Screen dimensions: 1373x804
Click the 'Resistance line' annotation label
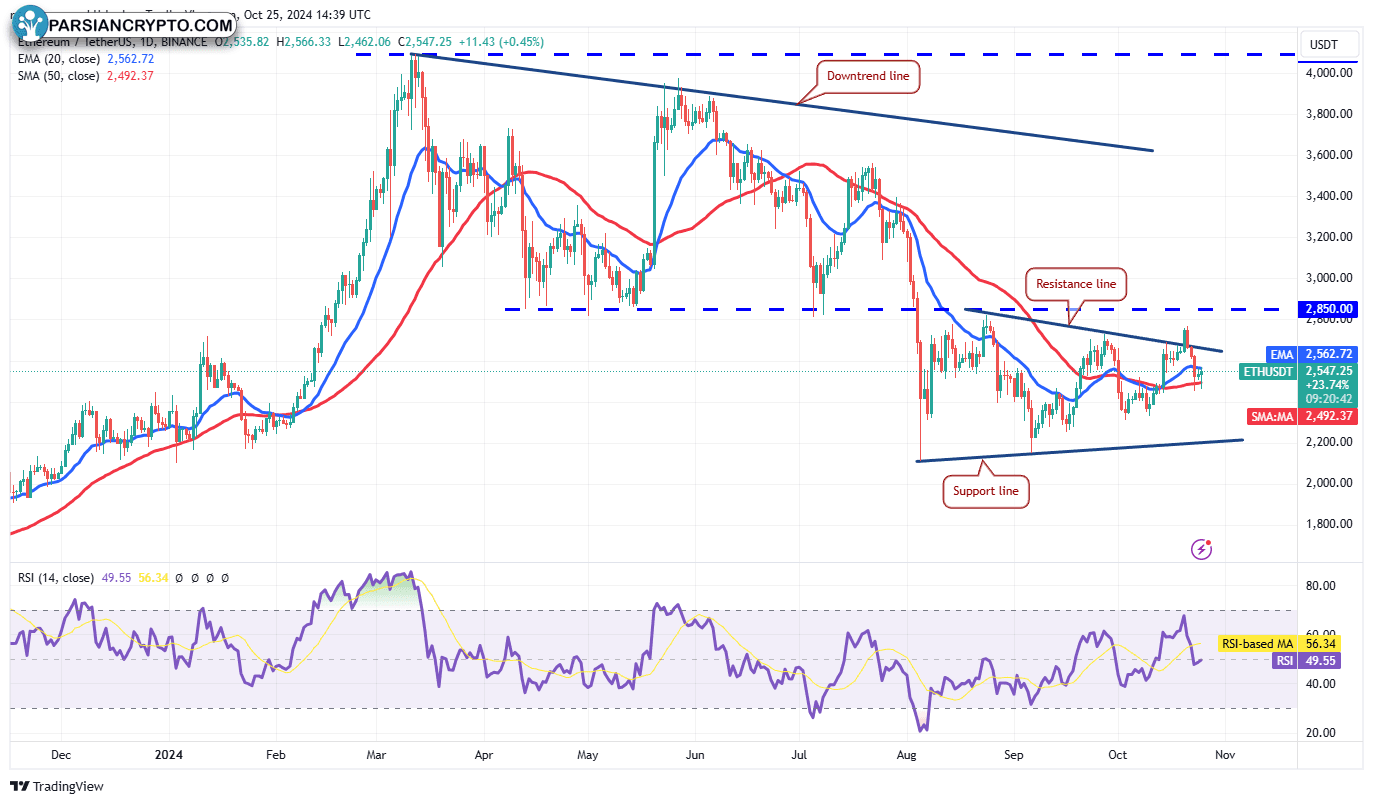pyautogui.click(x=1076, y=284)
